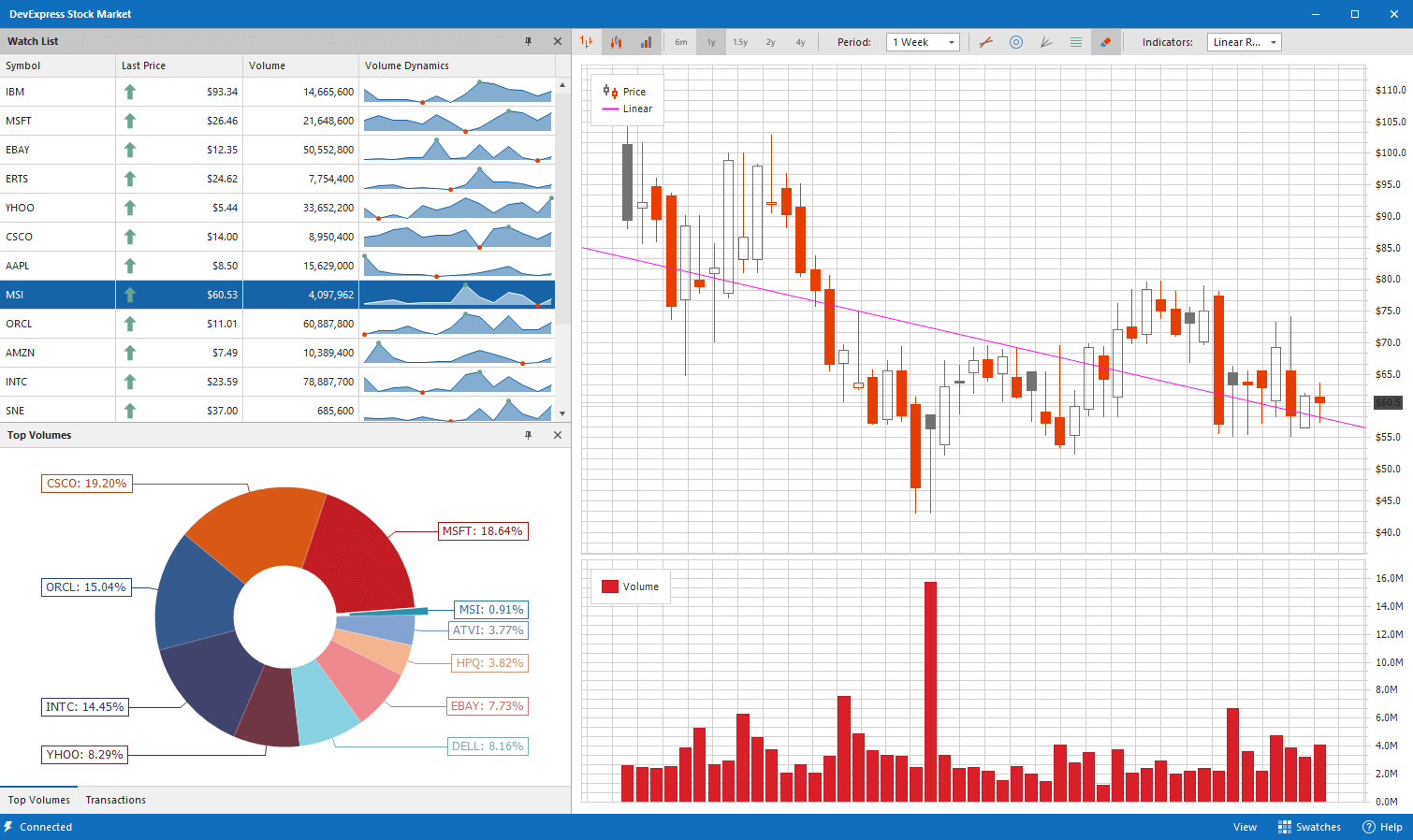Click the tallest volume bar in chart

(x=930, y=691)
